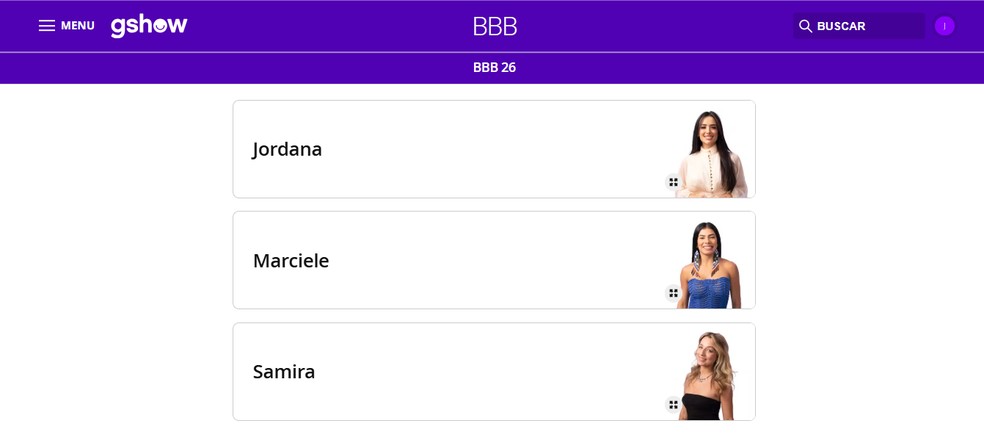Viewport: 984px width, 440px height.
Task: Click empty middle area of Samira's card
Action: (x=490, y=372)
